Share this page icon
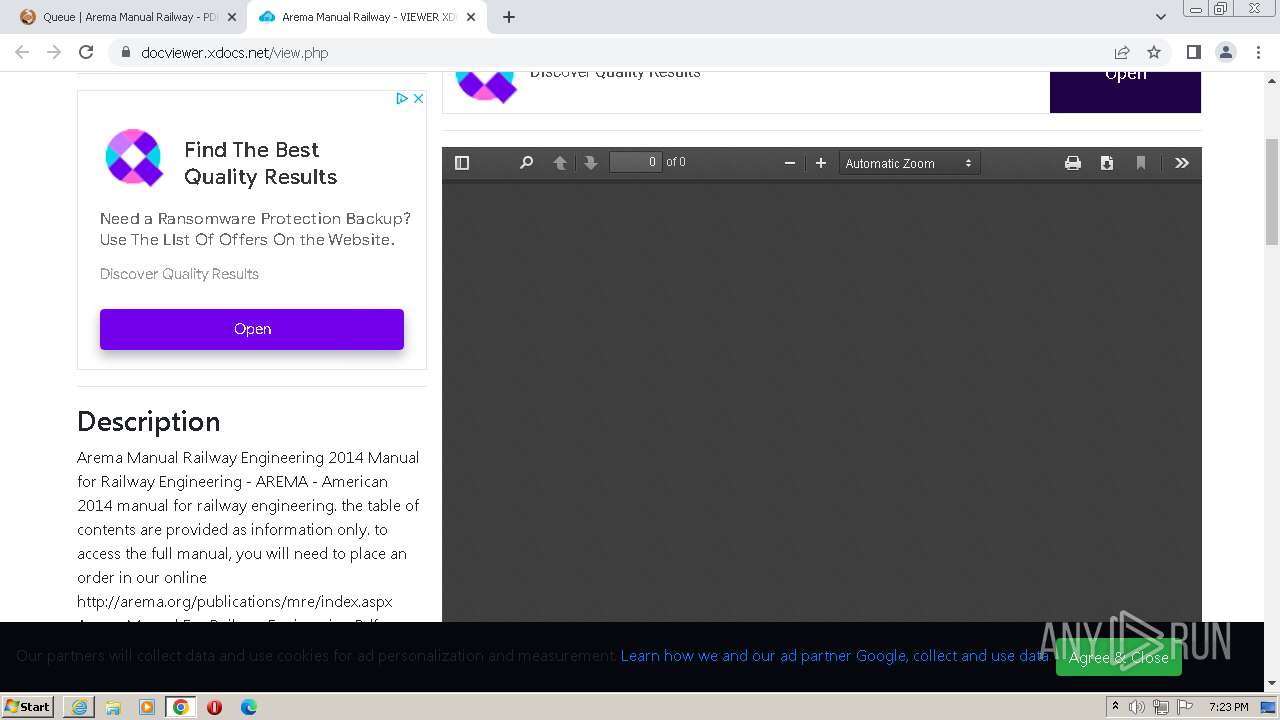This screenshot has height=720, width=1280. pos(1122,52)
